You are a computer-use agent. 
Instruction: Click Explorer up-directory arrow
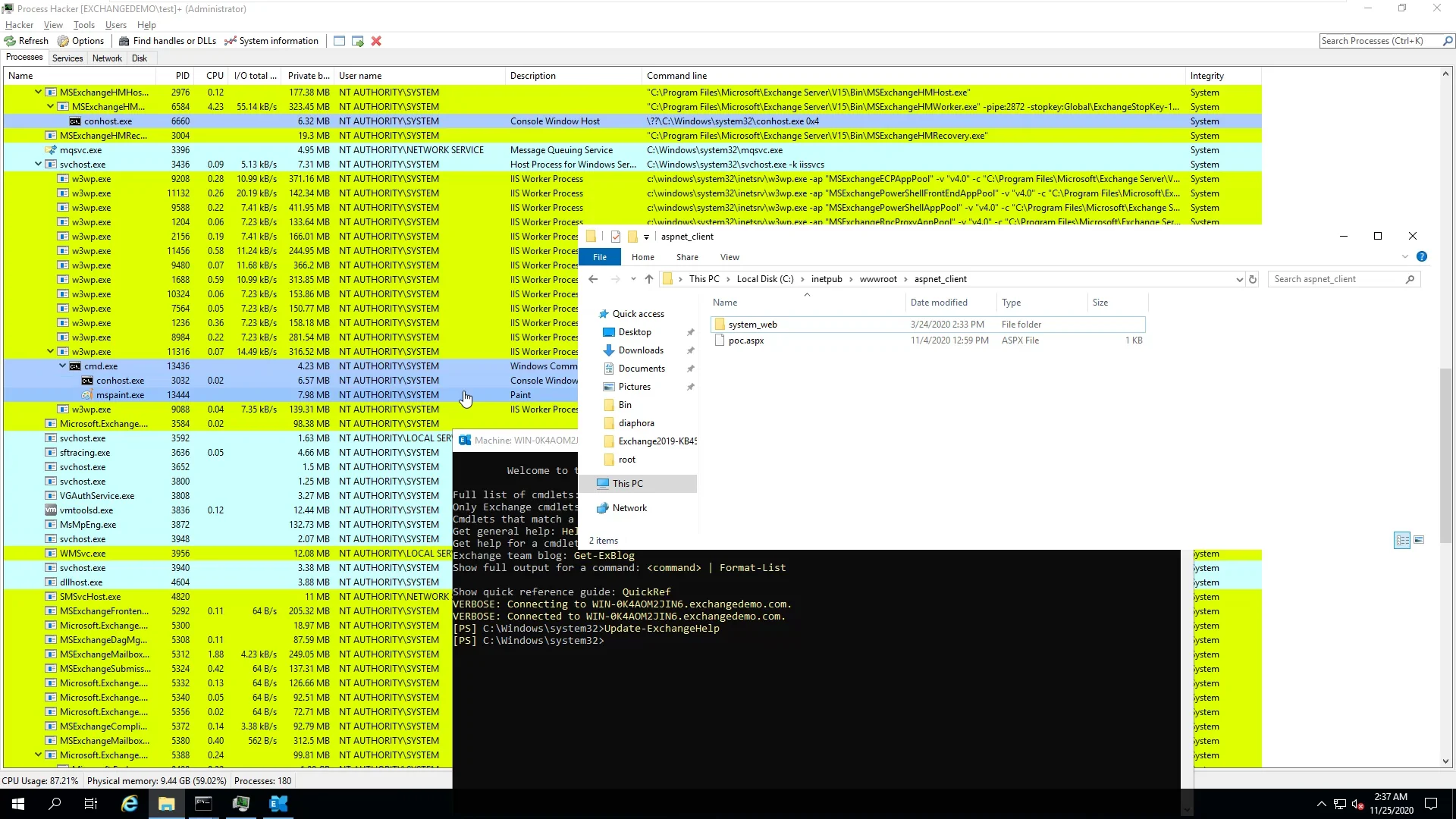click(649, 280)
